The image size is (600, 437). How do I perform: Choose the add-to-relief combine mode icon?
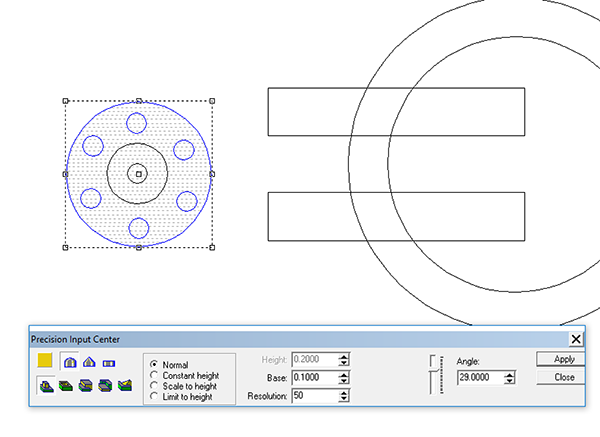tap(46, 386)
